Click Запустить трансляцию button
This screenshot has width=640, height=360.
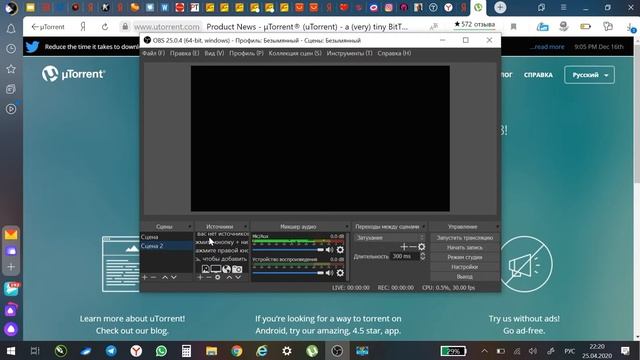coord(464,238)
